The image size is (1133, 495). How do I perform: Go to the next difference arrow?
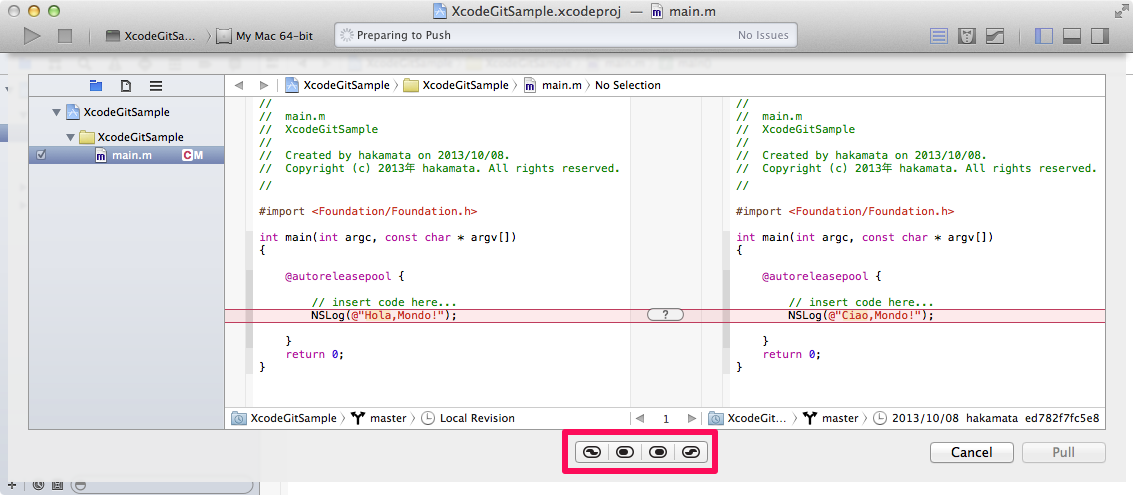(x=691, y=418)
